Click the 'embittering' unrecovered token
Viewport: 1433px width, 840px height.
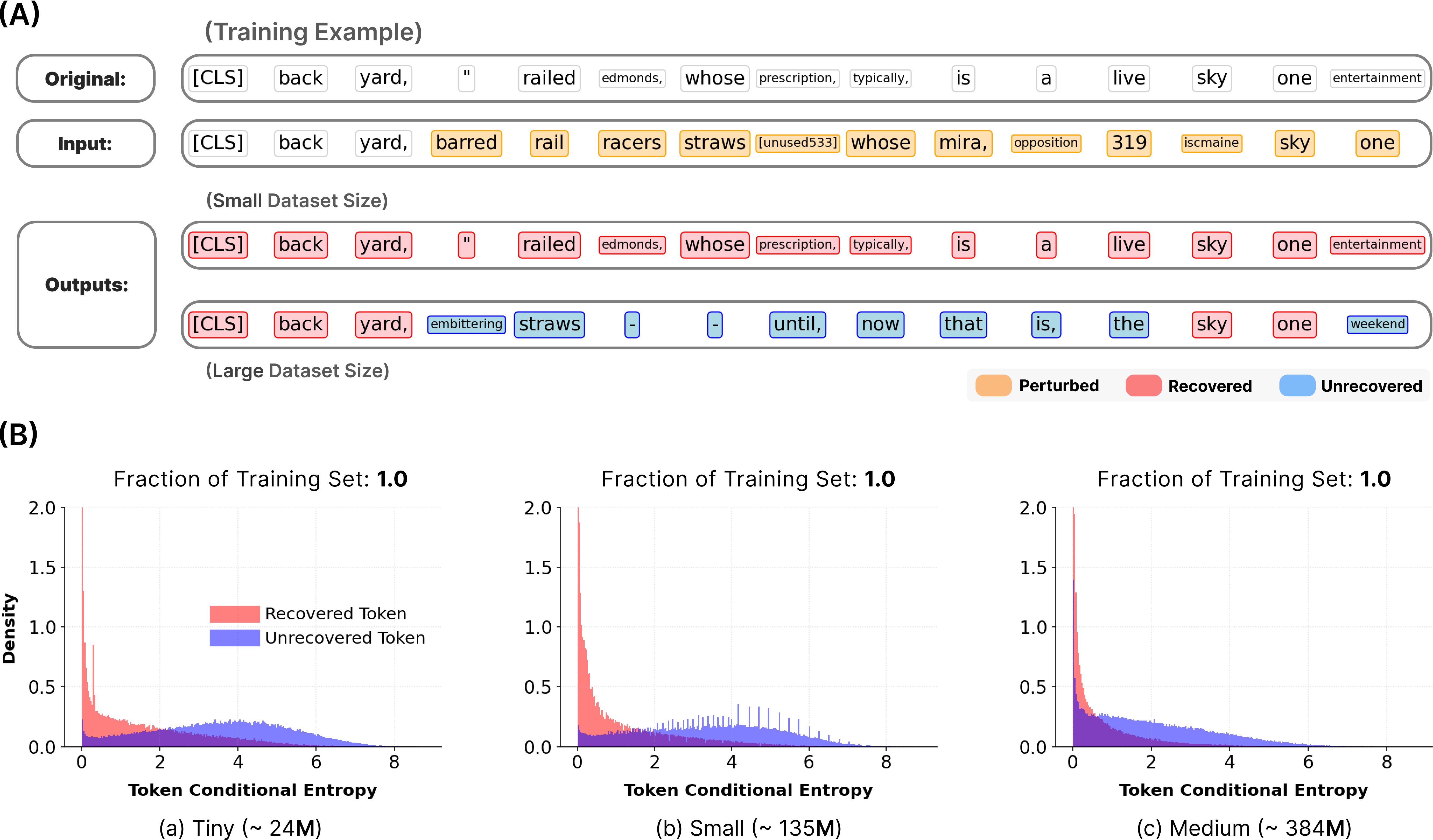[466, 324]
